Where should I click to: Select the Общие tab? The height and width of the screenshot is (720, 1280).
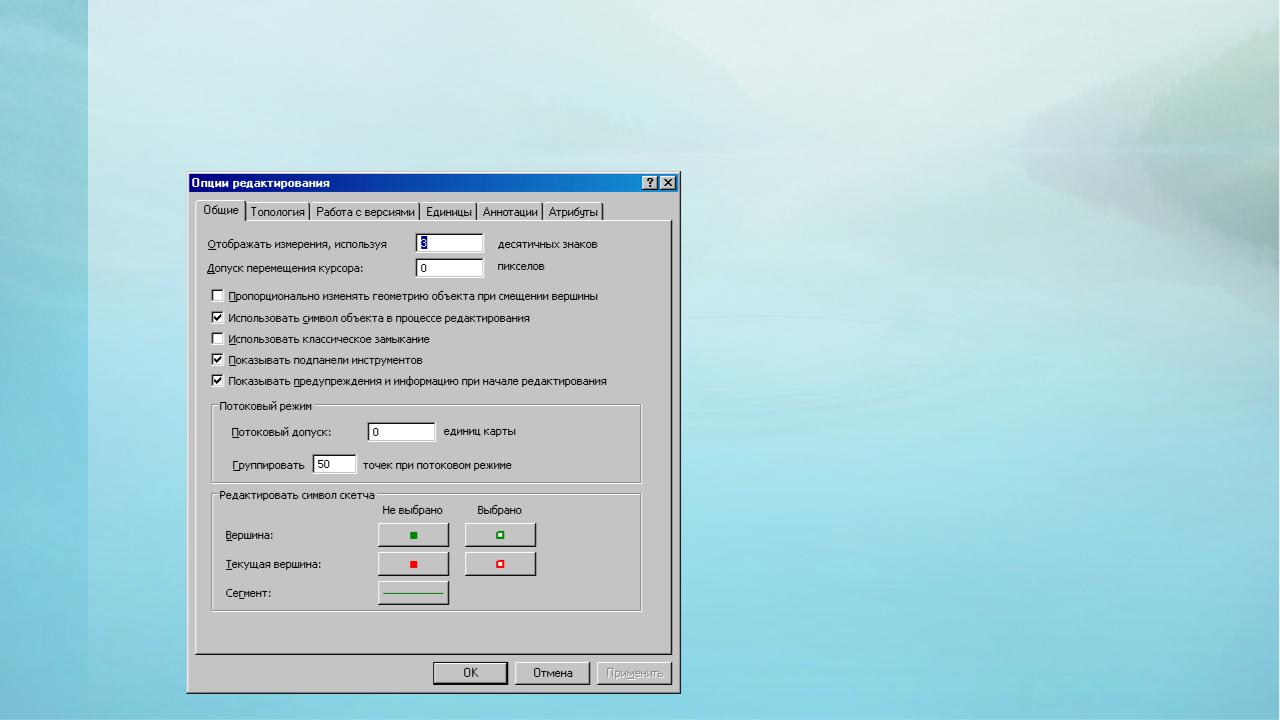pyautogui.click(x=221, y=210)
